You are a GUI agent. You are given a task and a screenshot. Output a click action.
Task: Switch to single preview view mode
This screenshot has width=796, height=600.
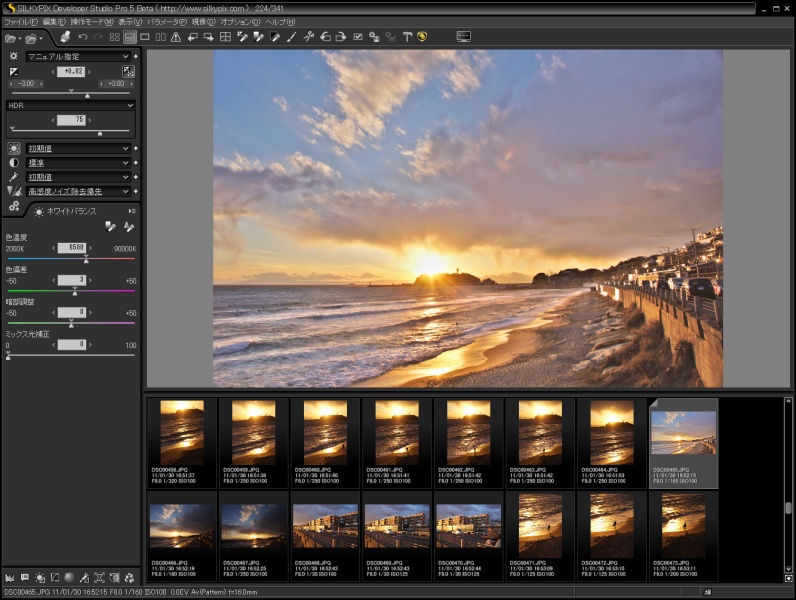145,37
